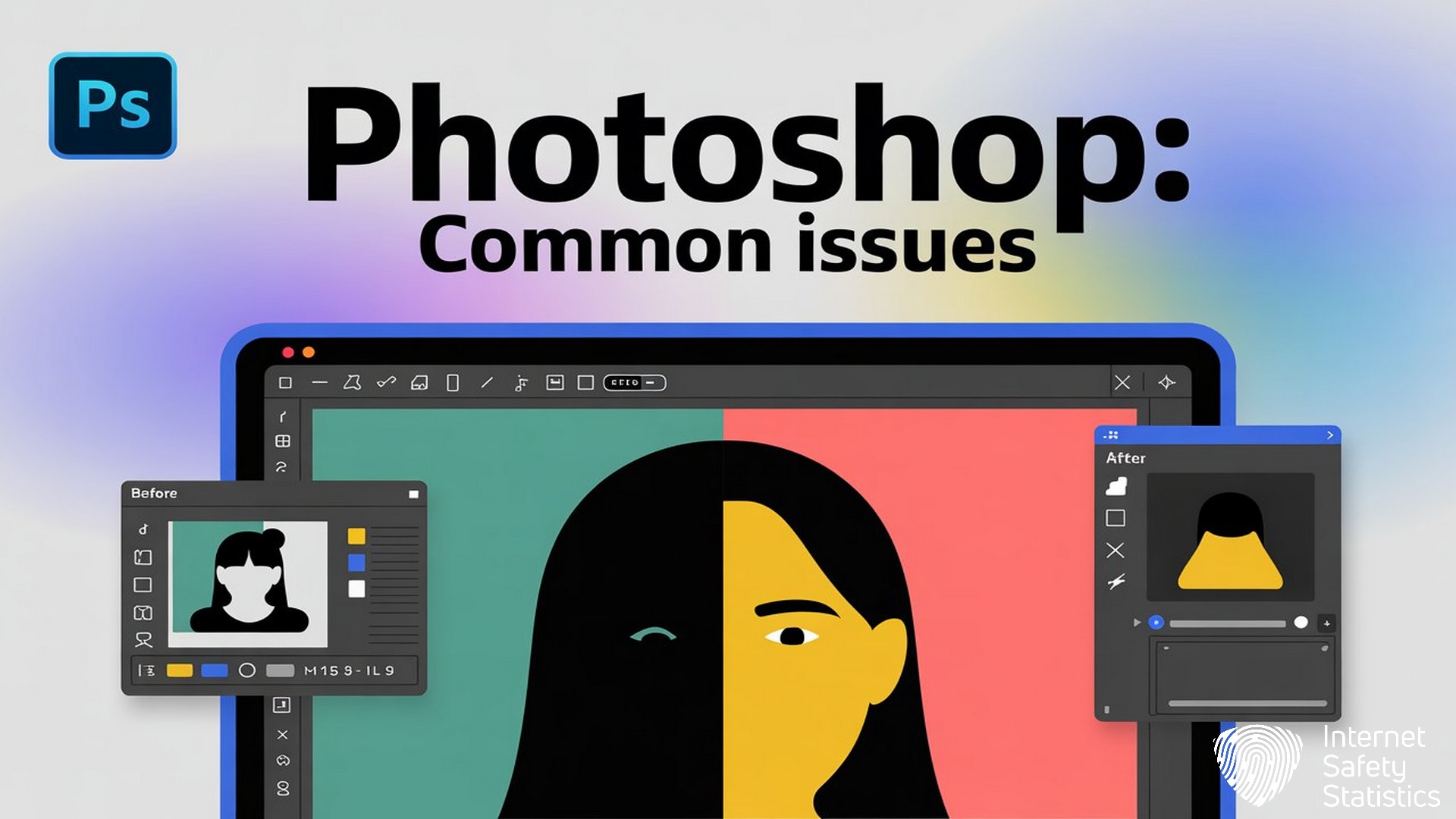
Task: Click the alignment icon in the Before panel's bottom bar
Action: point(146,670)
